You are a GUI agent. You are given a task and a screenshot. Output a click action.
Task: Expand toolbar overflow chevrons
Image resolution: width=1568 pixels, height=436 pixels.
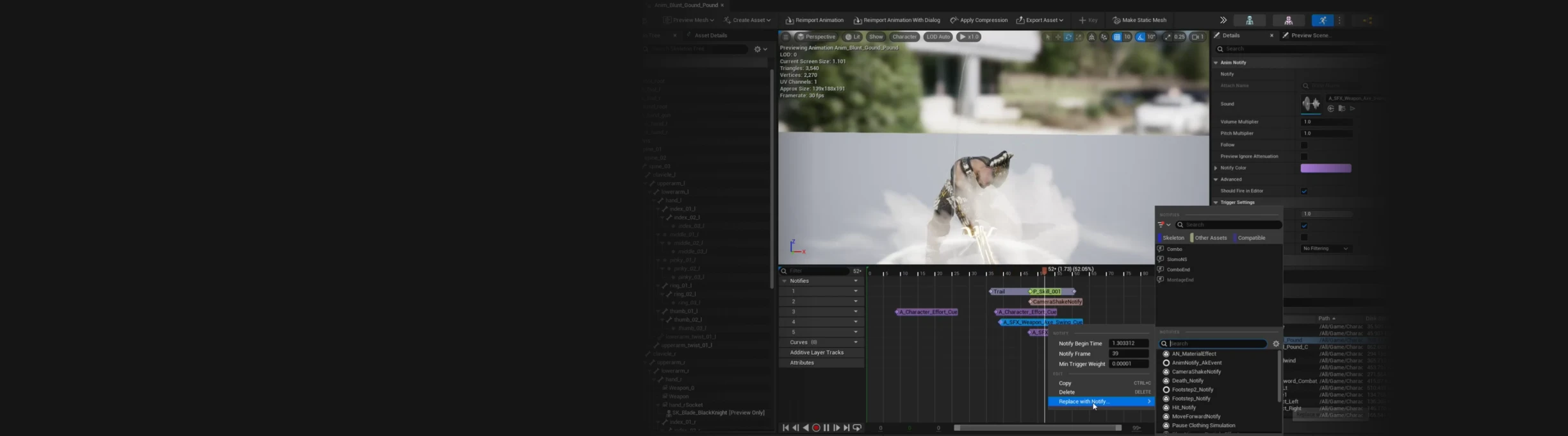1223,20
